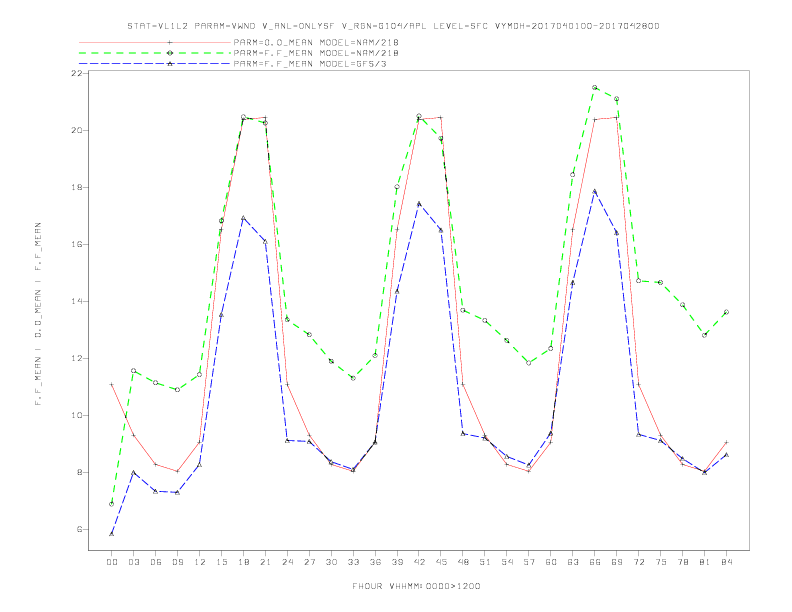This screenshot has height=612, width=792.
Task: Click x-axis tick label 09
Action: click(x=177, y=562)
